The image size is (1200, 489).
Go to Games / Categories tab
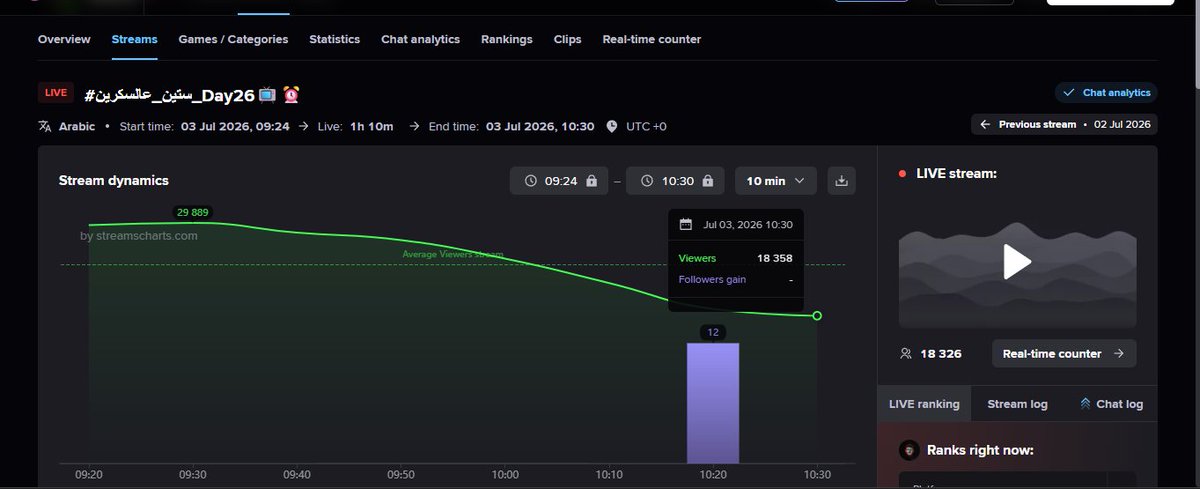pyautogui.click(x=233, y=40)
